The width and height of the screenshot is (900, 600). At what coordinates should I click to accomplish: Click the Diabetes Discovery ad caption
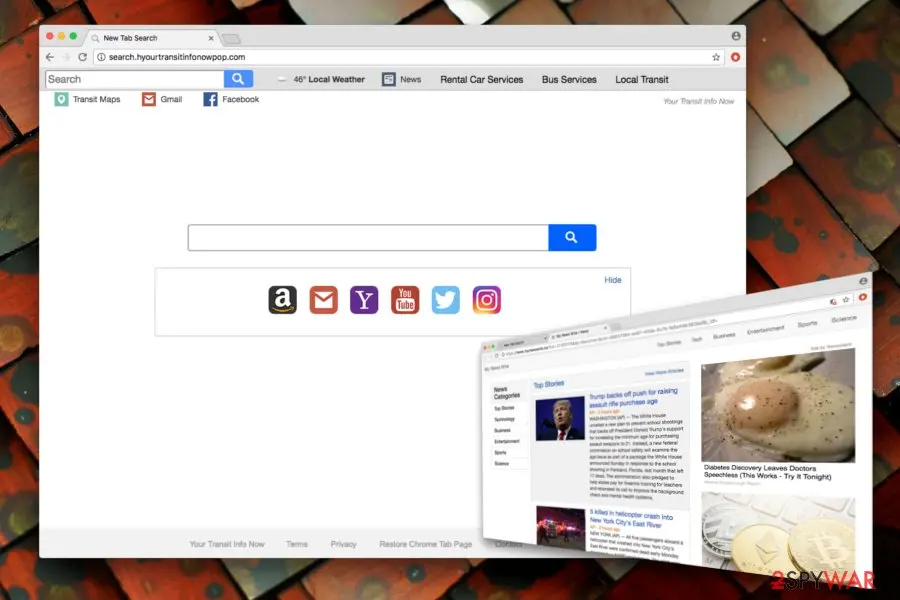pyautogui.click(x=767, y=472)
